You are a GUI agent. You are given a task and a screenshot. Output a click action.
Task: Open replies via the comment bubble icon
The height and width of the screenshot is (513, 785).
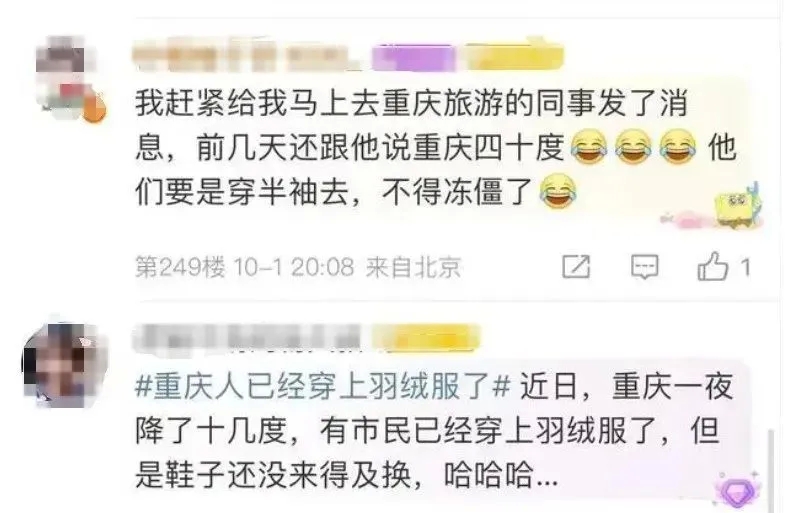(644, 266)
